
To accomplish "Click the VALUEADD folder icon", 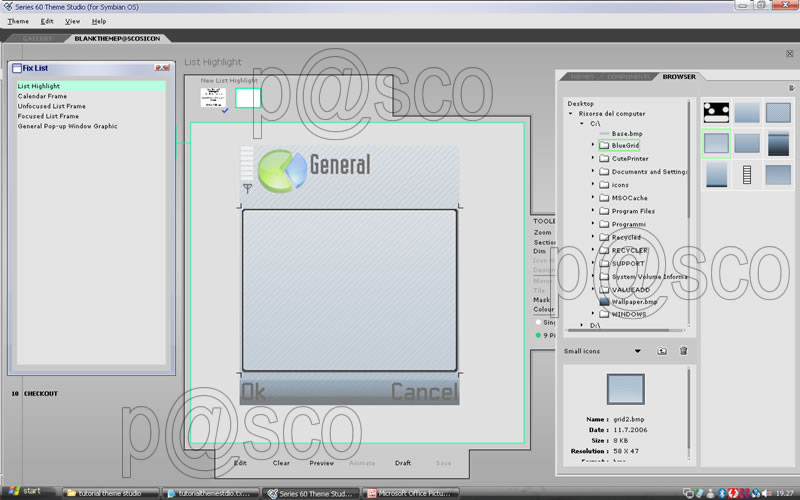I will (604, 289).
